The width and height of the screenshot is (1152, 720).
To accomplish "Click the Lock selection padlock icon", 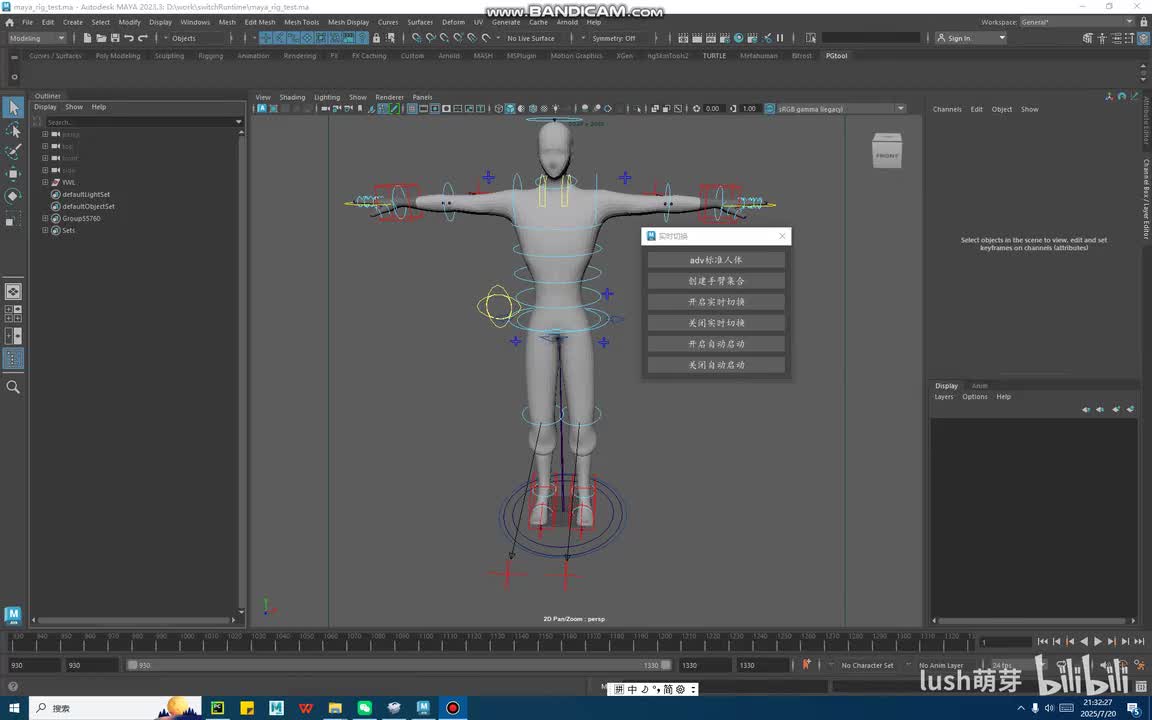I will (x=376, y=38).
